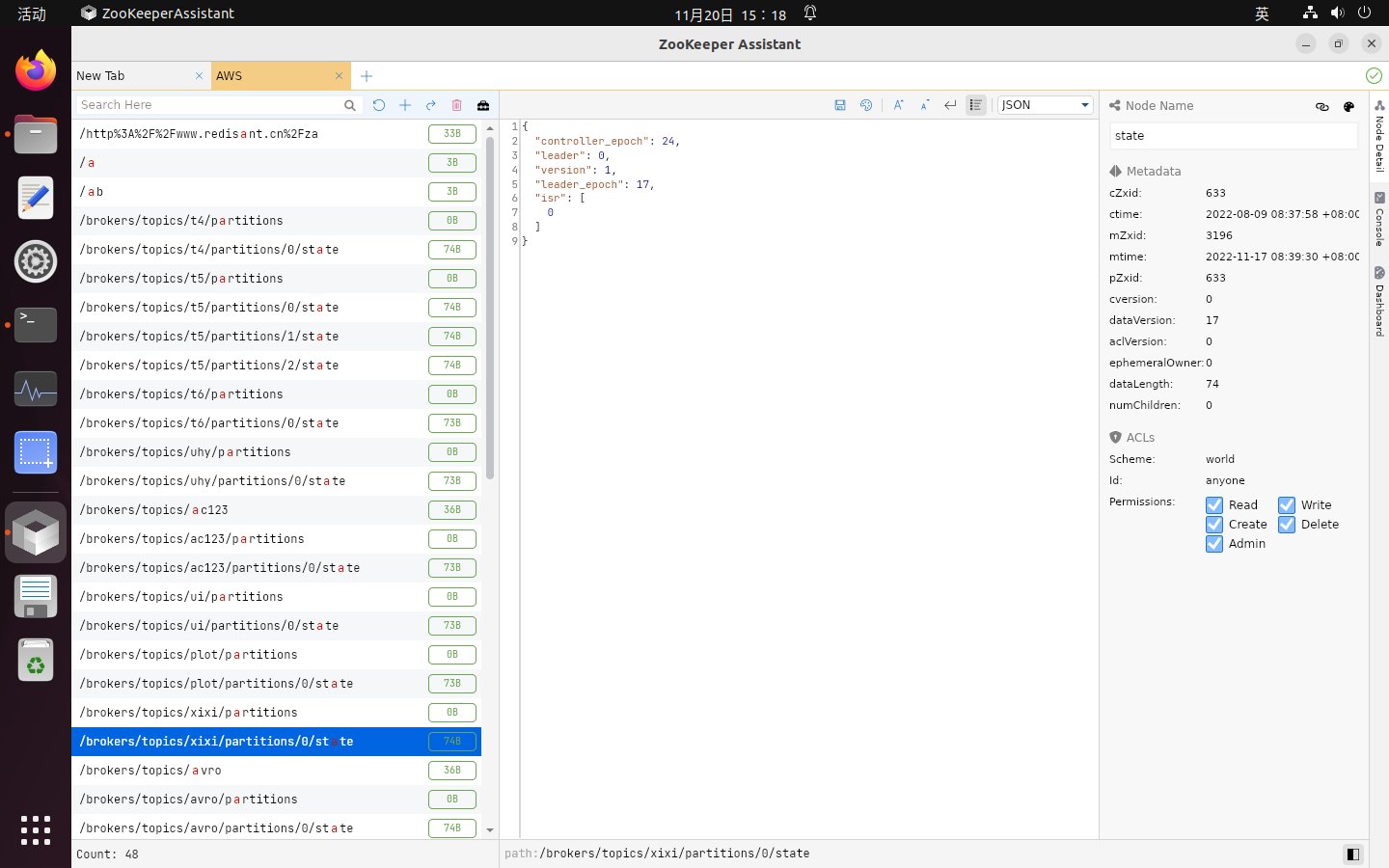Open the 活动 Activities menu
The image size is (1389, 868).
[32, 14]
